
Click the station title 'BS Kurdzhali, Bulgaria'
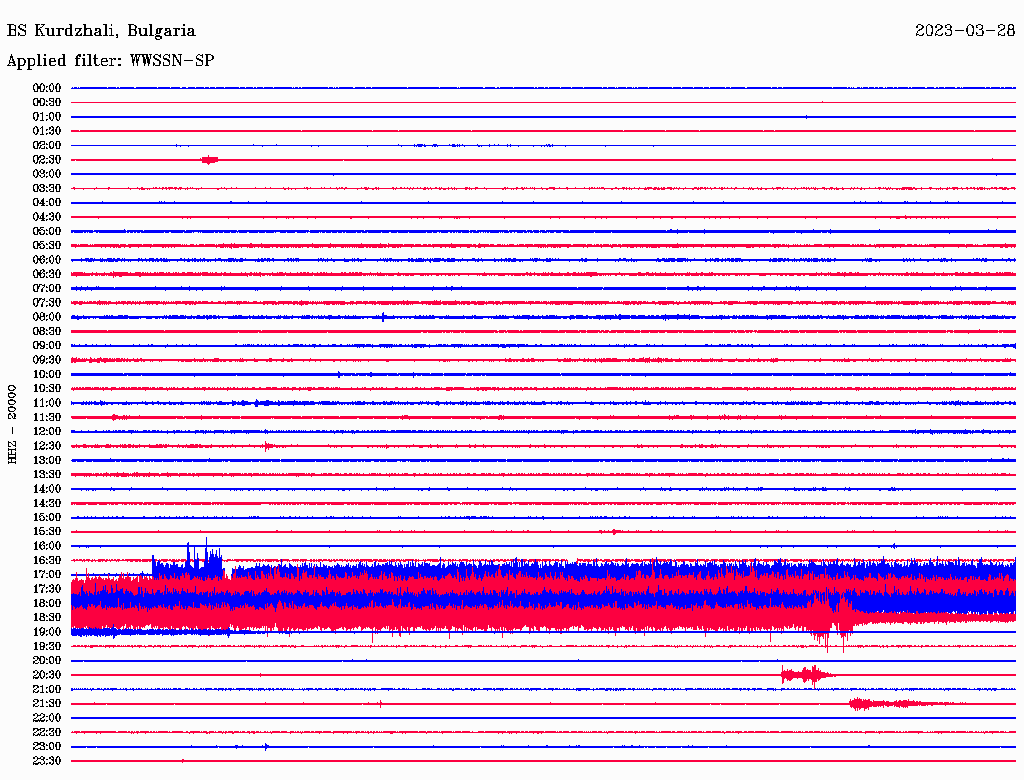[x=101, y=31]
